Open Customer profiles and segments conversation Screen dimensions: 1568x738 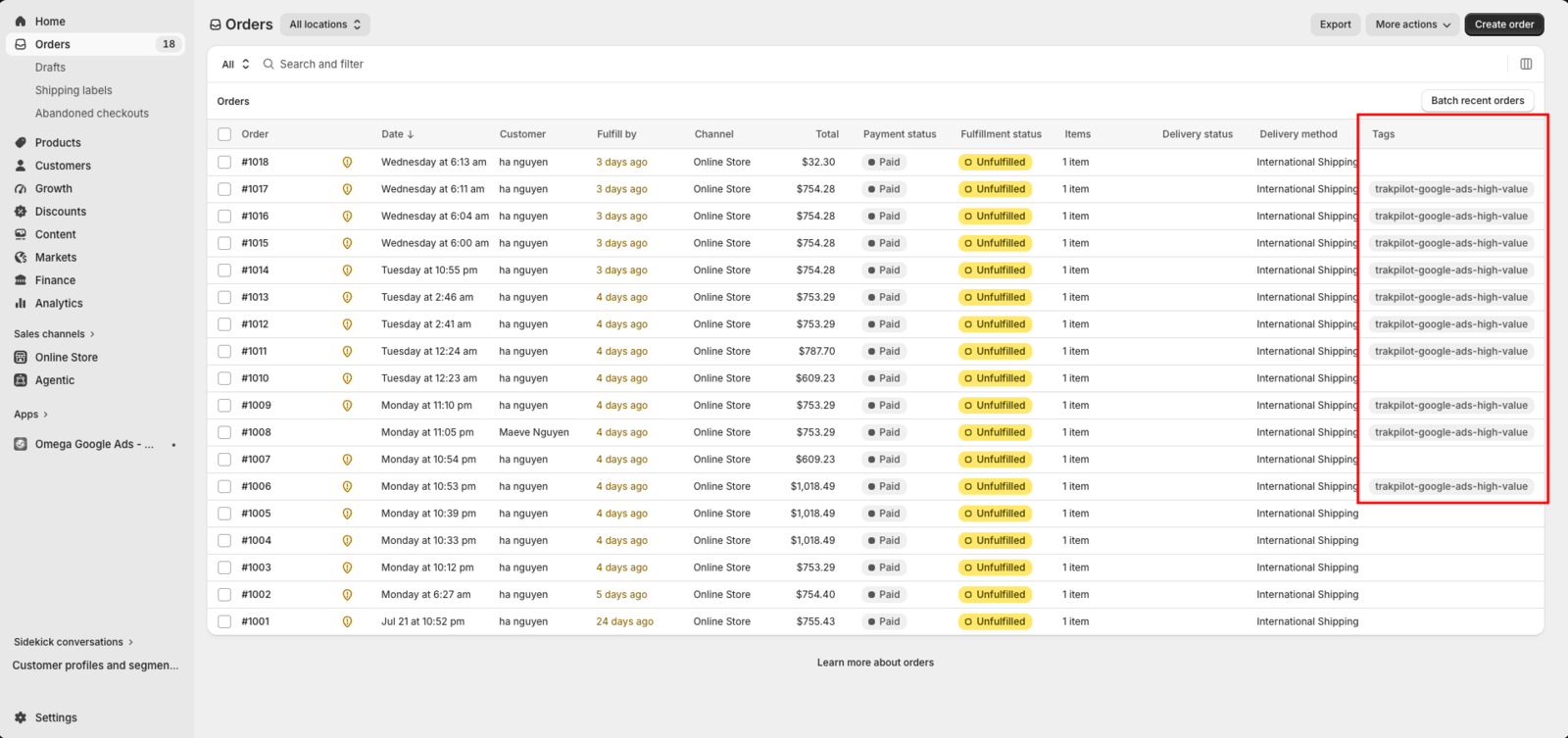click(95, 665)
